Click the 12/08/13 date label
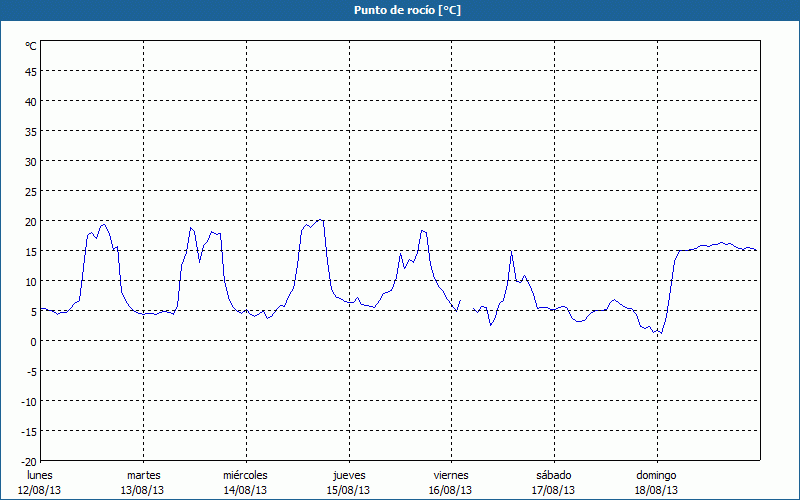Viewport: 800px width, 500px height. click(x=40, y=490)
